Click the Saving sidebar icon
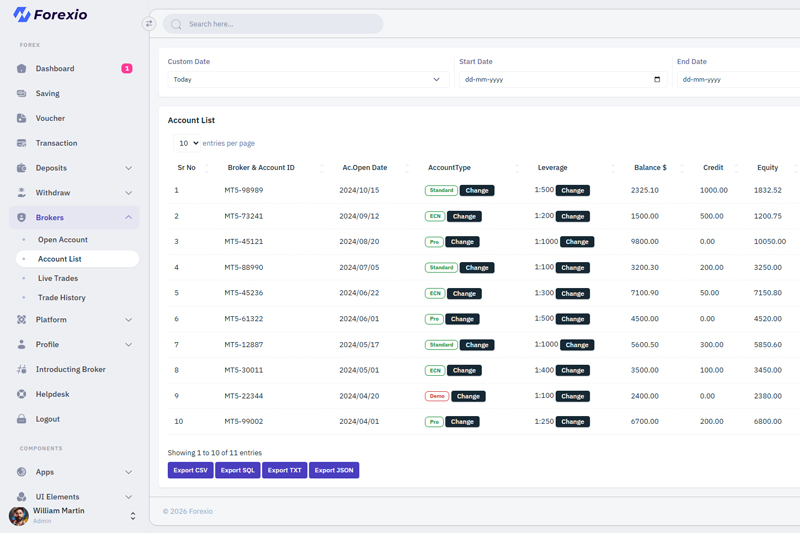The width and height of the screenshot is (800, 533). [x=21, y=94]
